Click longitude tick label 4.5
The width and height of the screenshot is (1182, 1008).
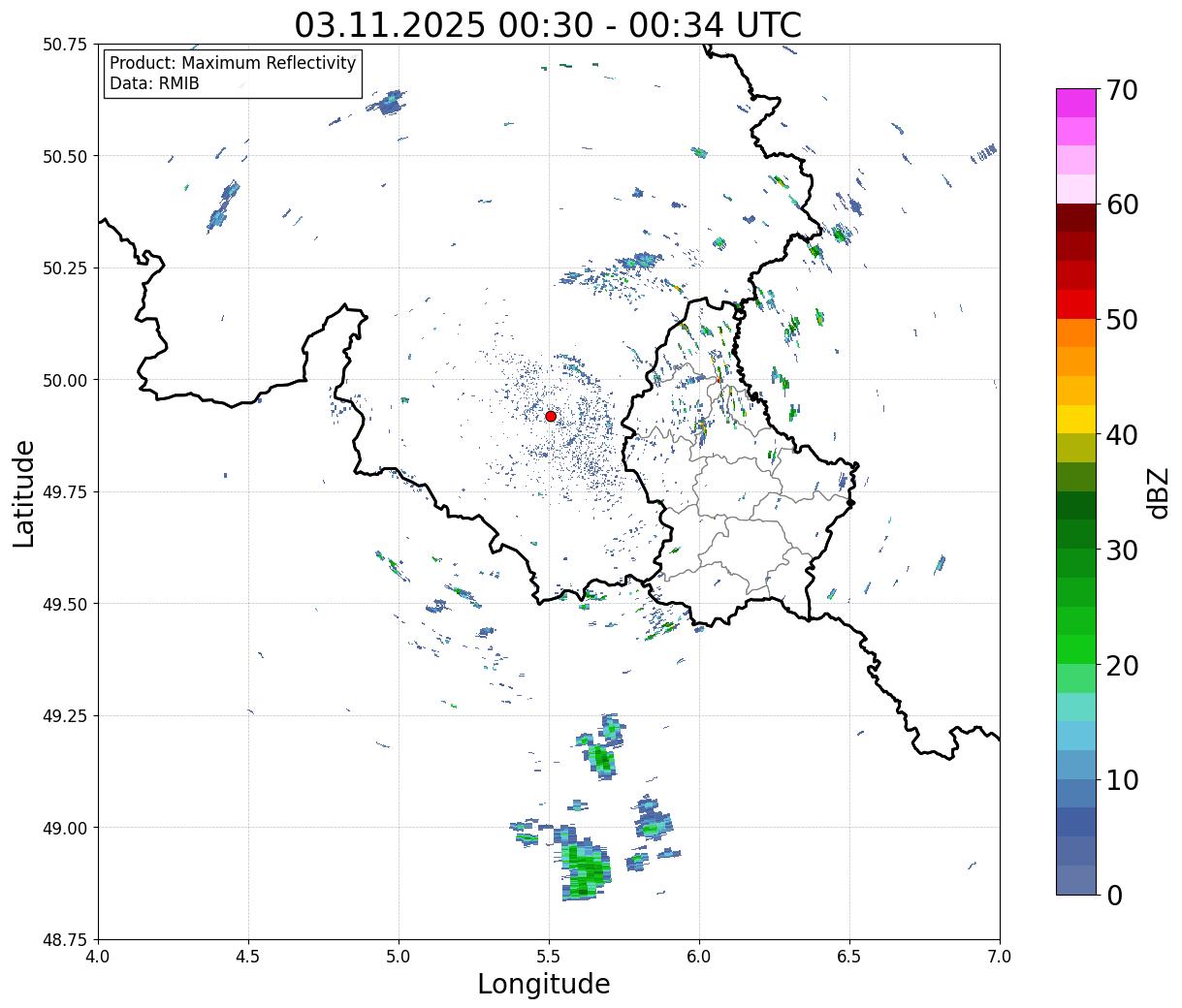[248, 957]
